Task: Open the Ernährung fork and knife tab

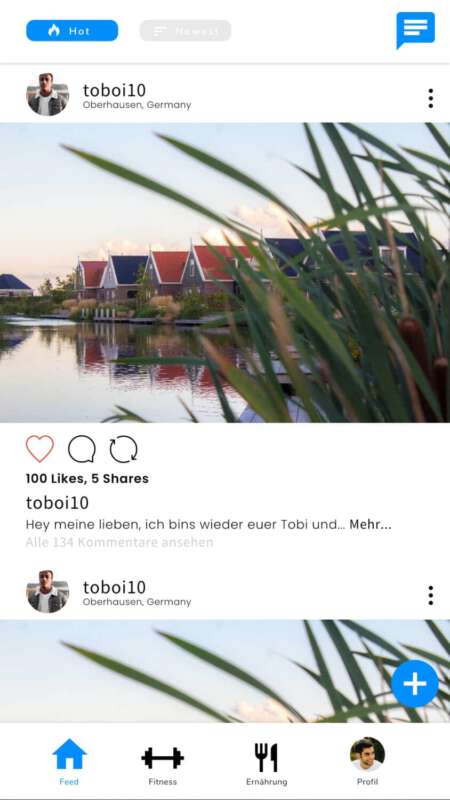Action: point(266,762)
